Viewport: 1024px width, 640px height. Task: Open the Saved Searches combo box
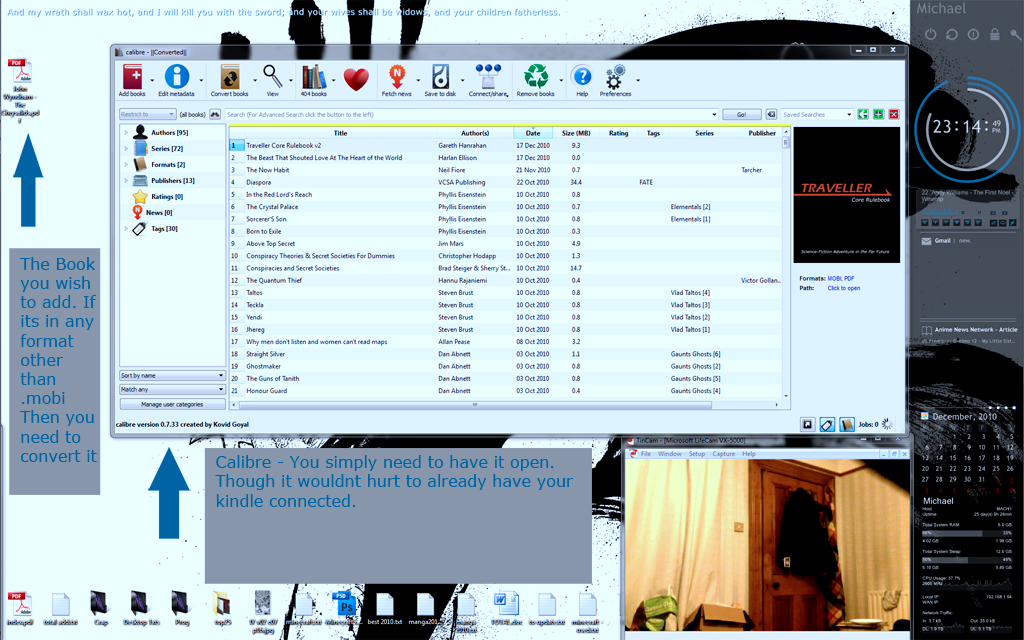point(817,114)
